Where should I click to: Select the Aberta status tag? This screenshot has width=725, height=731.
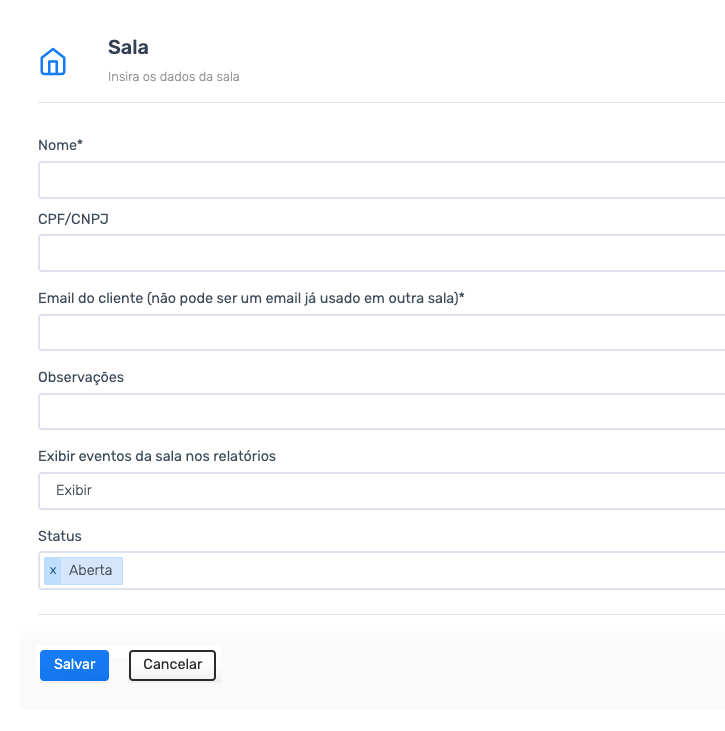pyautogui.click(x=91, y=571)
